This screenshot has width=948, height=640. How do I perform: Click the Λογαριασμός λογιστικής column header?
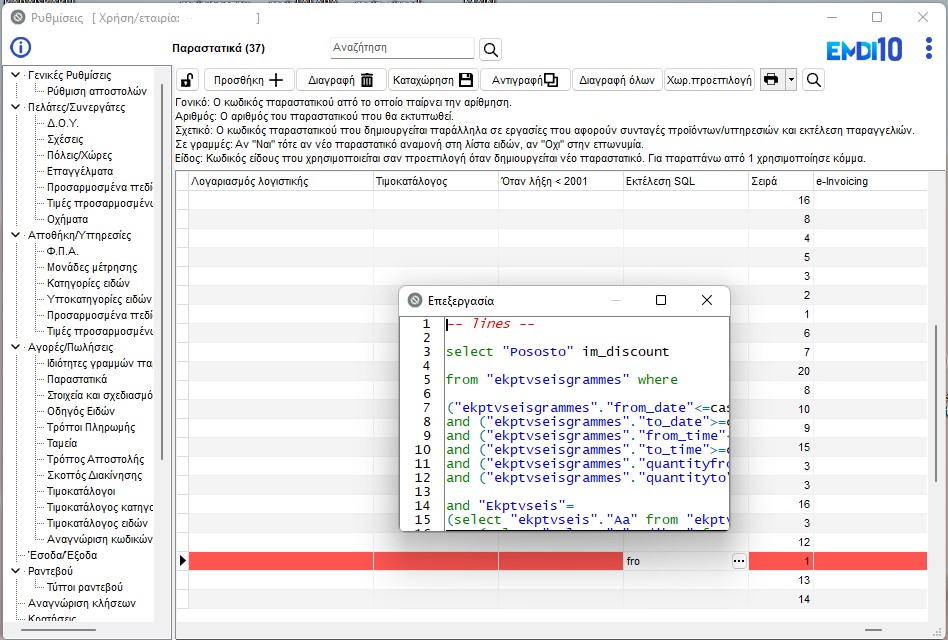click(x=281, y=181)
